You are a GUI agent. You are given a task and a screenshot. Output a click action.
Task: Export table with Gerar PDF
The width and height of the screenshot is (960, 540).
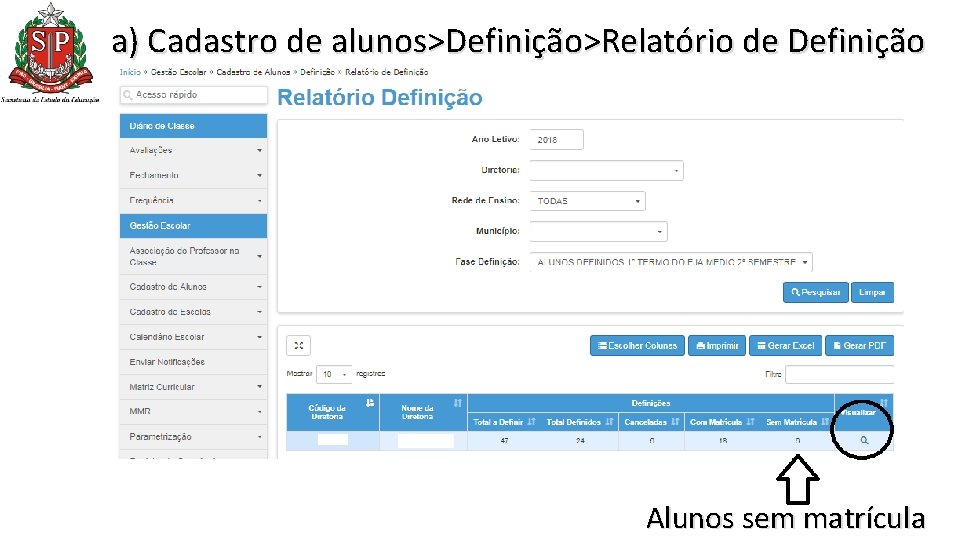[860, 345]
